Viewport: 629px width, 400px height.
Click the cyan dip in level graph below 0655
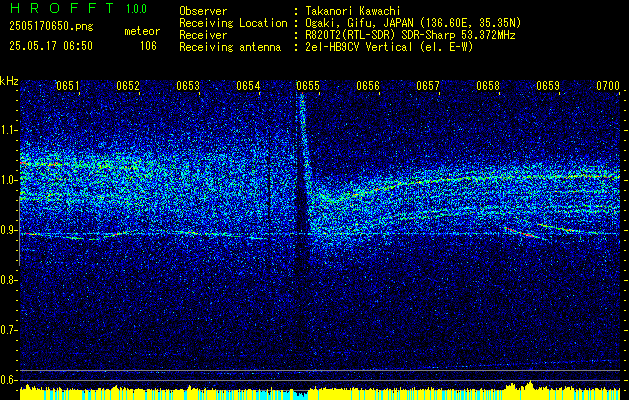(x=300, y=394)
